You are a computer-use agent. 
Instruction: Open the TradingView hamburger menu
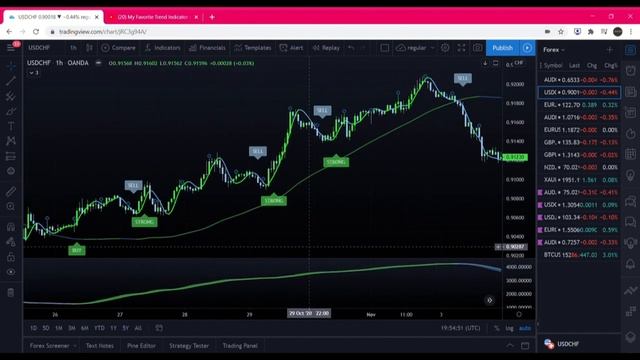(11, 48)
